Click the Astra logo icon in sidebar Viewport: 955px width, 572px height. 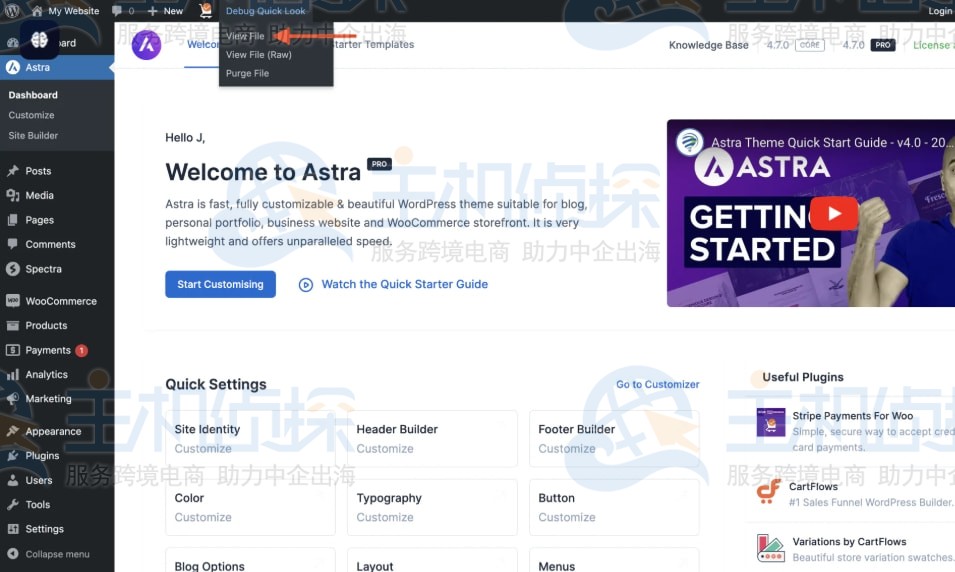(13, 67)
